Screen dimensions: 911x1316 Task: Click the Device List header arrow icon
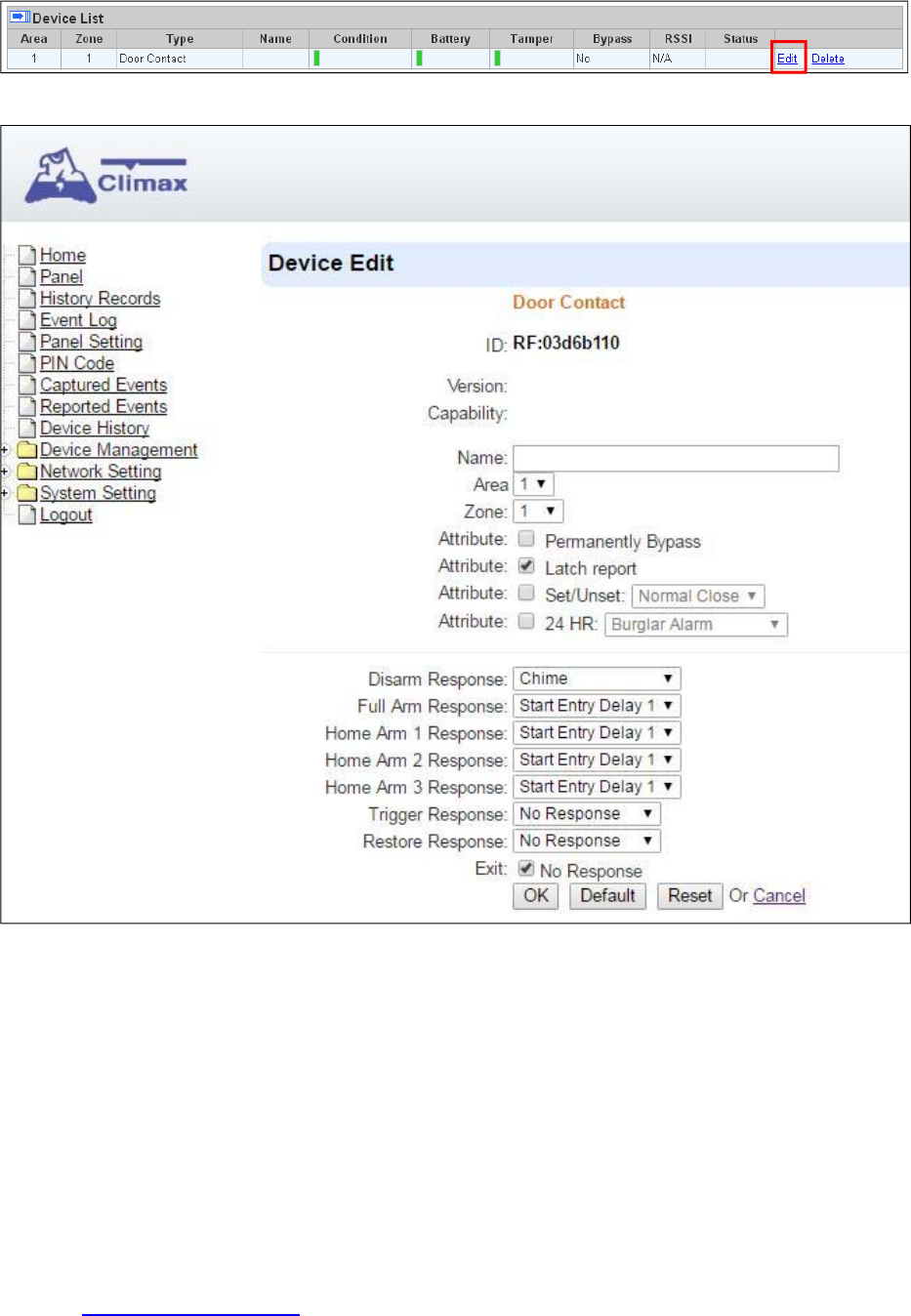[20, 18]
